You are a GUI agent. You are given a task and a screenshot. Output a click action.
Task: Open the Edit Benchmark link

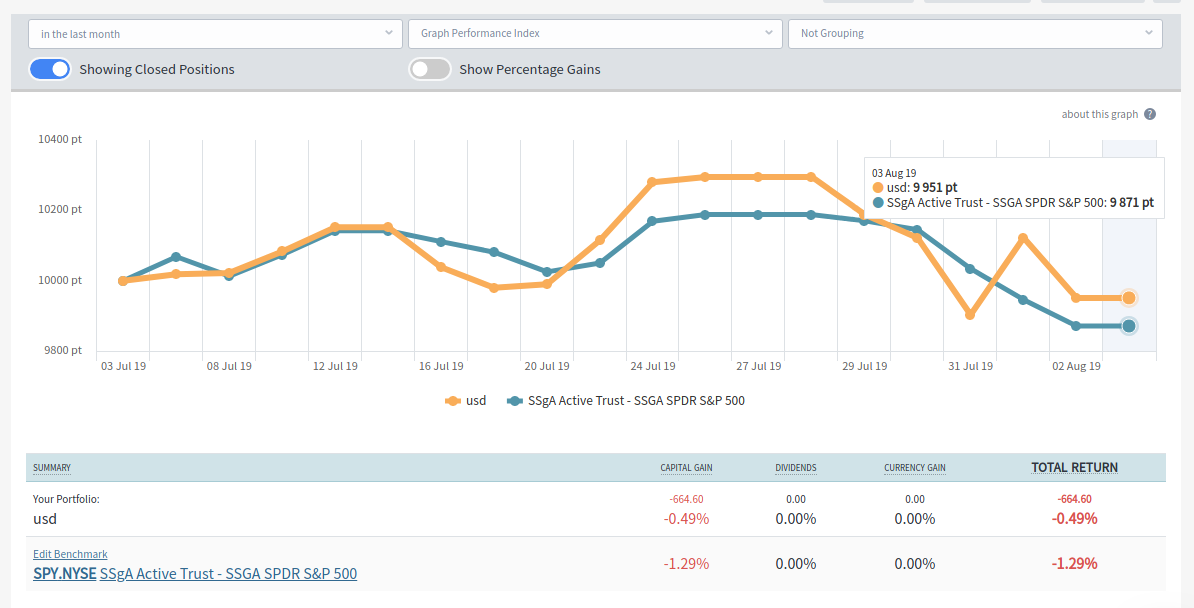click(x=70, y=554)
